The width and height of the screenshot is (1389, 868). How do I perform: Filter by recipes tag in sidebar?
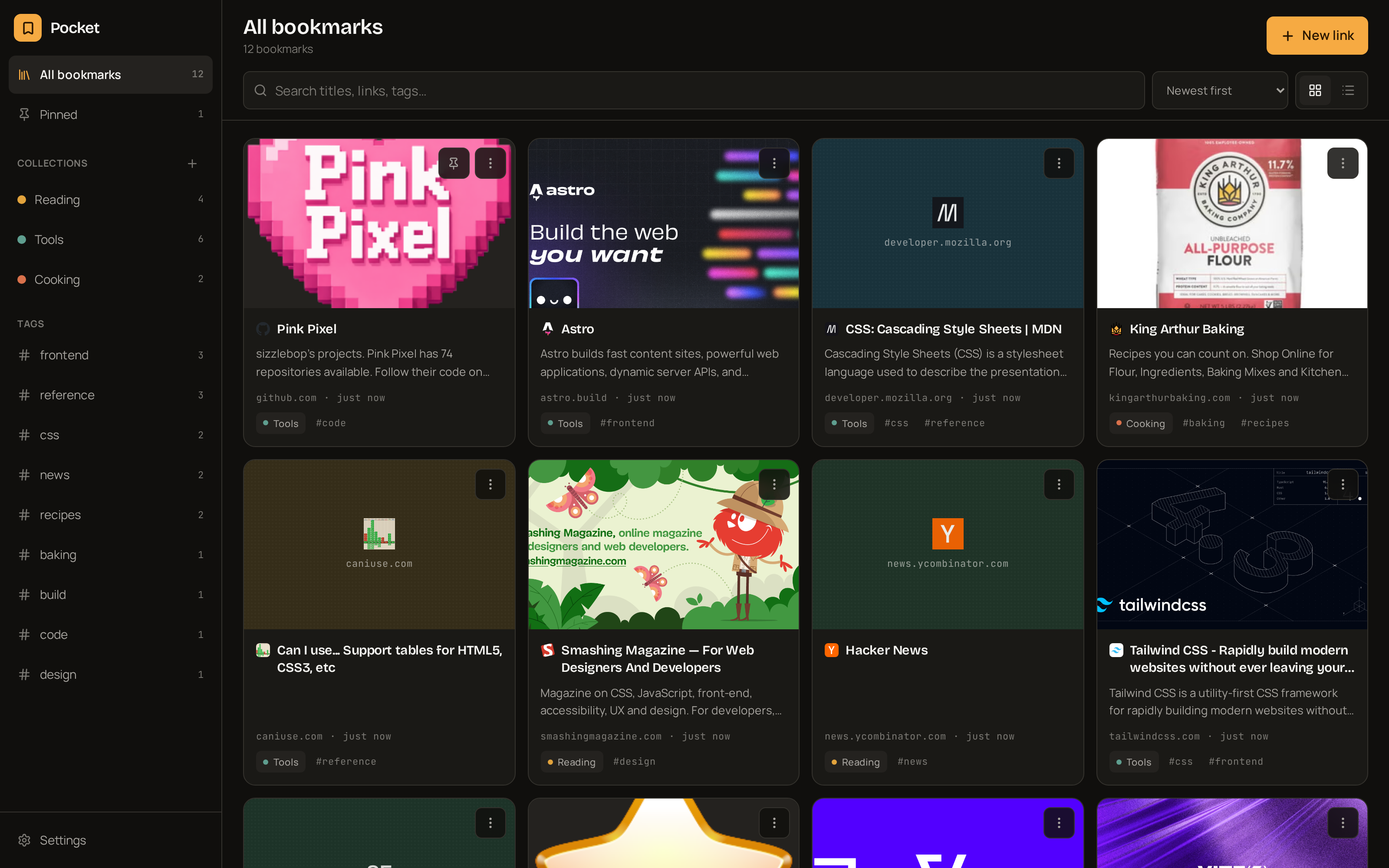point(110,515)
